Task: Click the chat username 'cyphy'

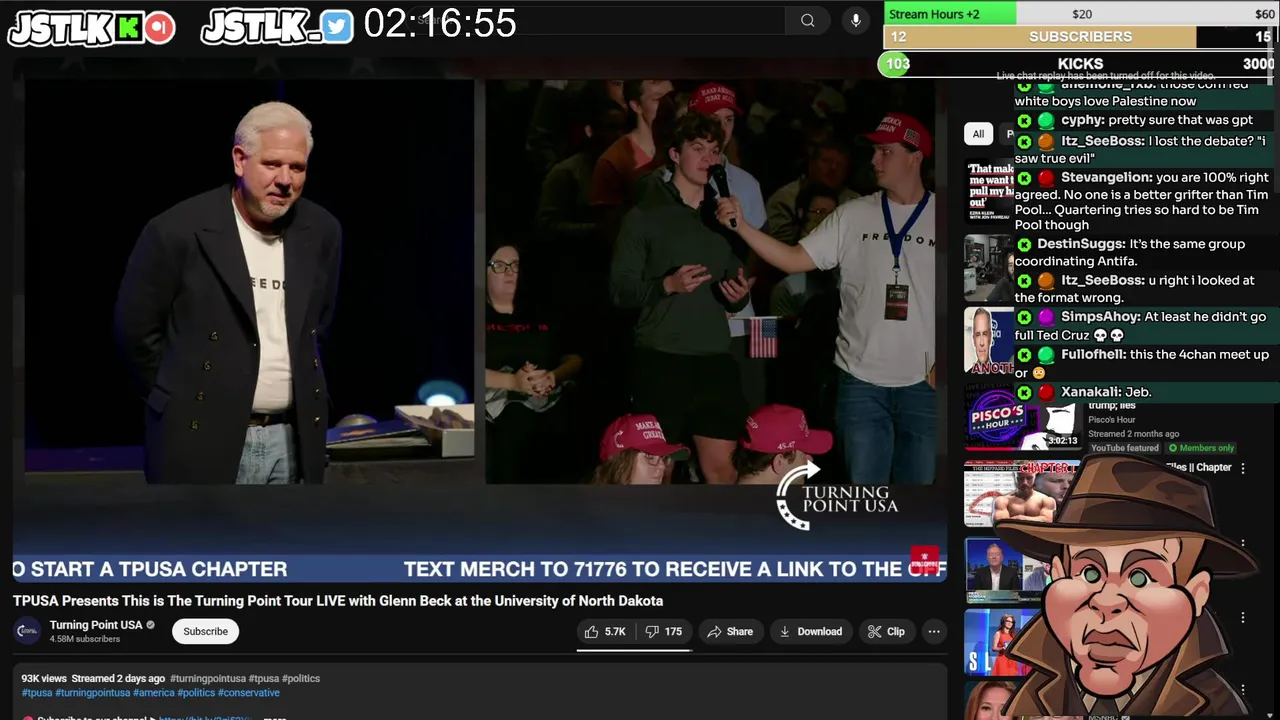Action: 1082,120
